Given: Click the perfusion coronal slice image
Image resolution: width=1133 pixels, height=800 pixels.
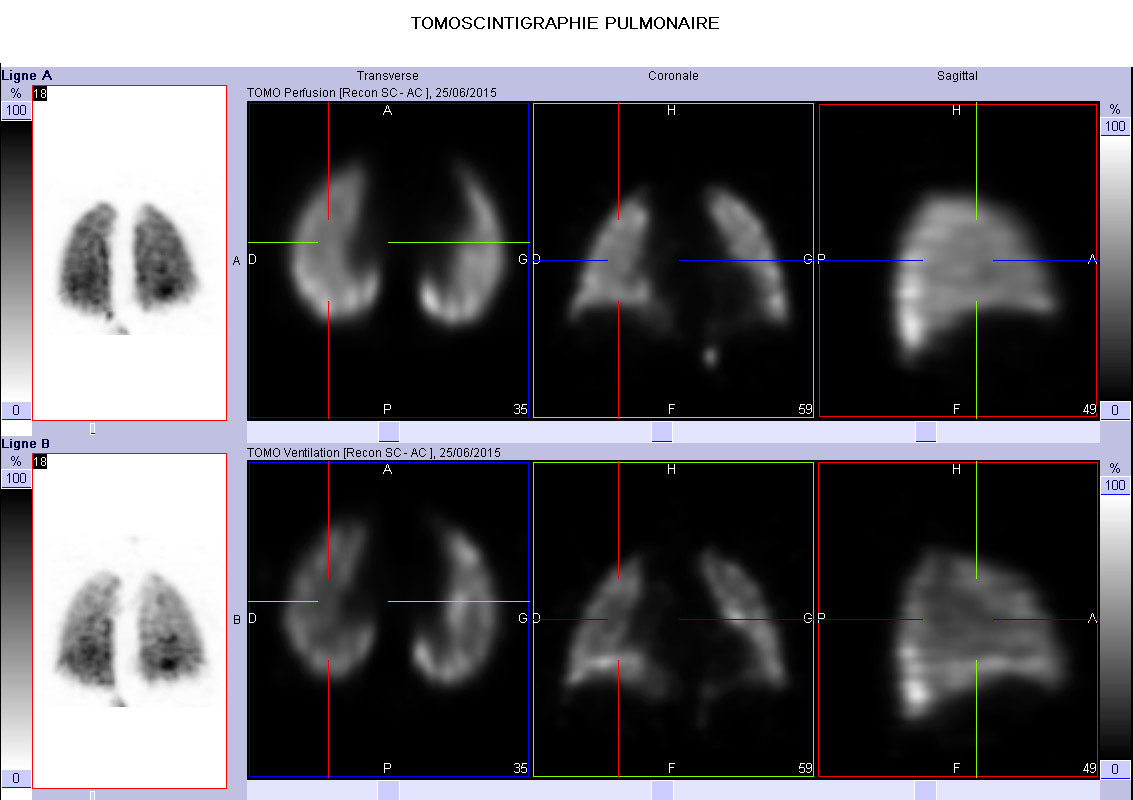Looking at the screenshot, I should pyautogui.click(x=673, y=260).
